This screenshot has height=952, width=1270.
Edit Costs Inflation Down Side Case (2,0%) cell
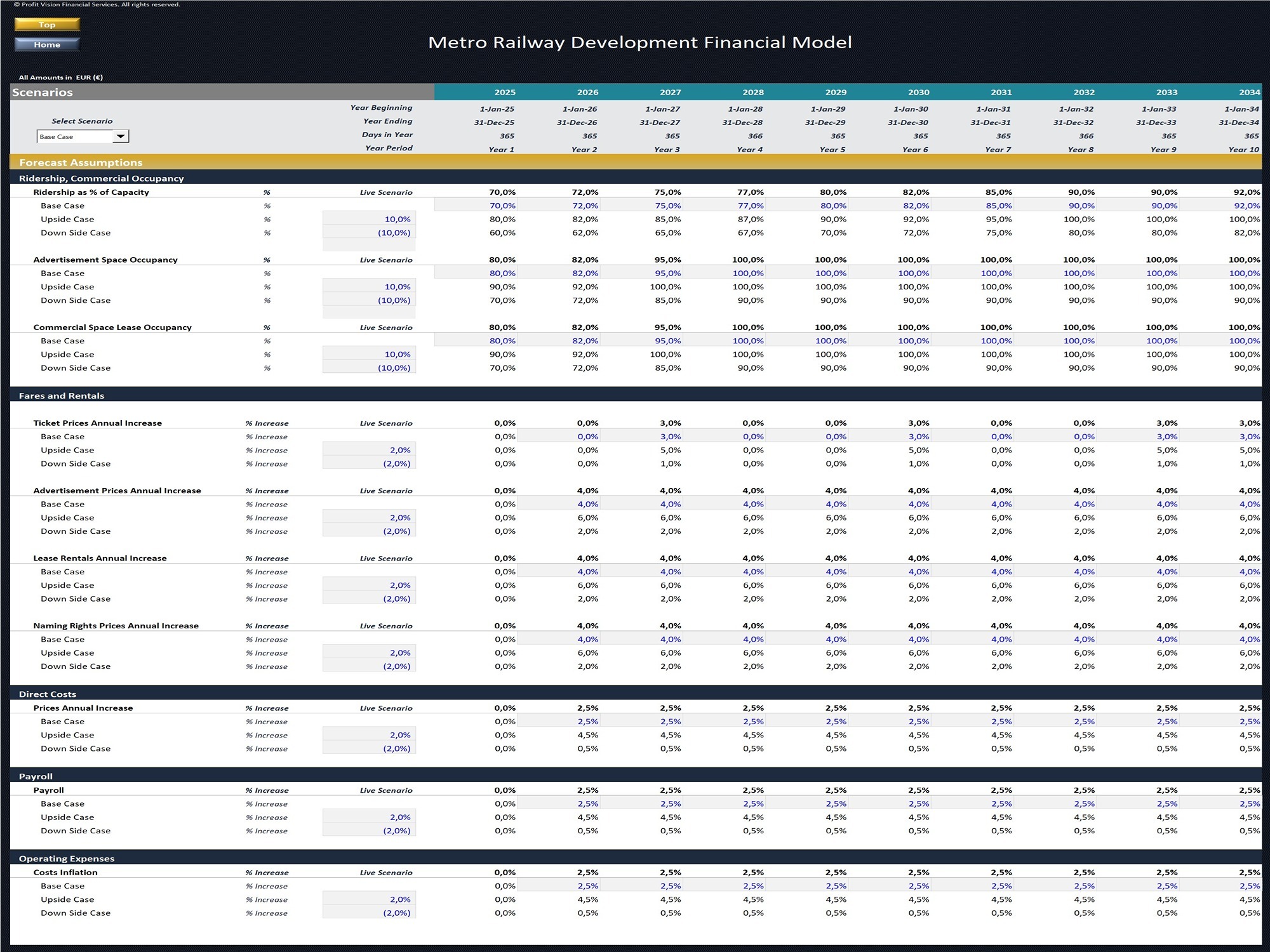[x=369, y=913]
